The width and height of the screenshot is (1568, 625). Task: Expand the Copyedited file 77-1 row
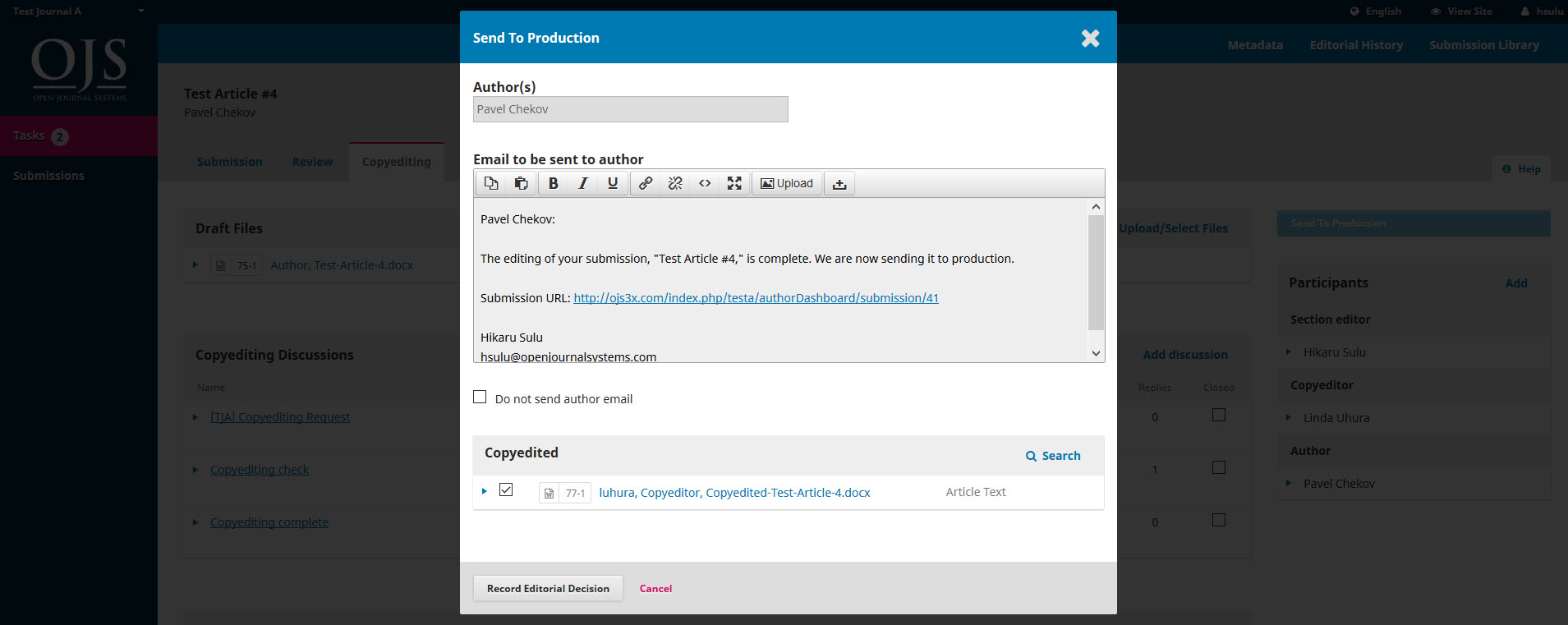pyautogui.click(x=484, y=491)
